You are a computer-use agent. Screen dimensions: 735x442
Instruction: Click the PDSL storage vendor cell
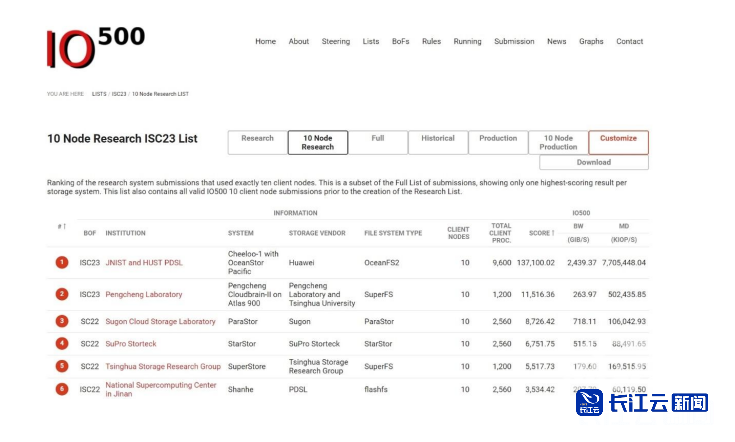point(298,389)
